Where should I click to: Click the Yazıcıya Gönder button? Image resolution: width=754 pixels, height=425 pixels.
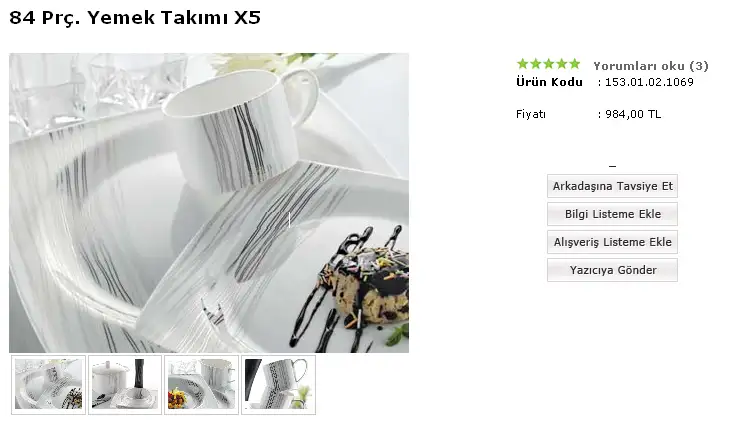[x=612, y=270]
